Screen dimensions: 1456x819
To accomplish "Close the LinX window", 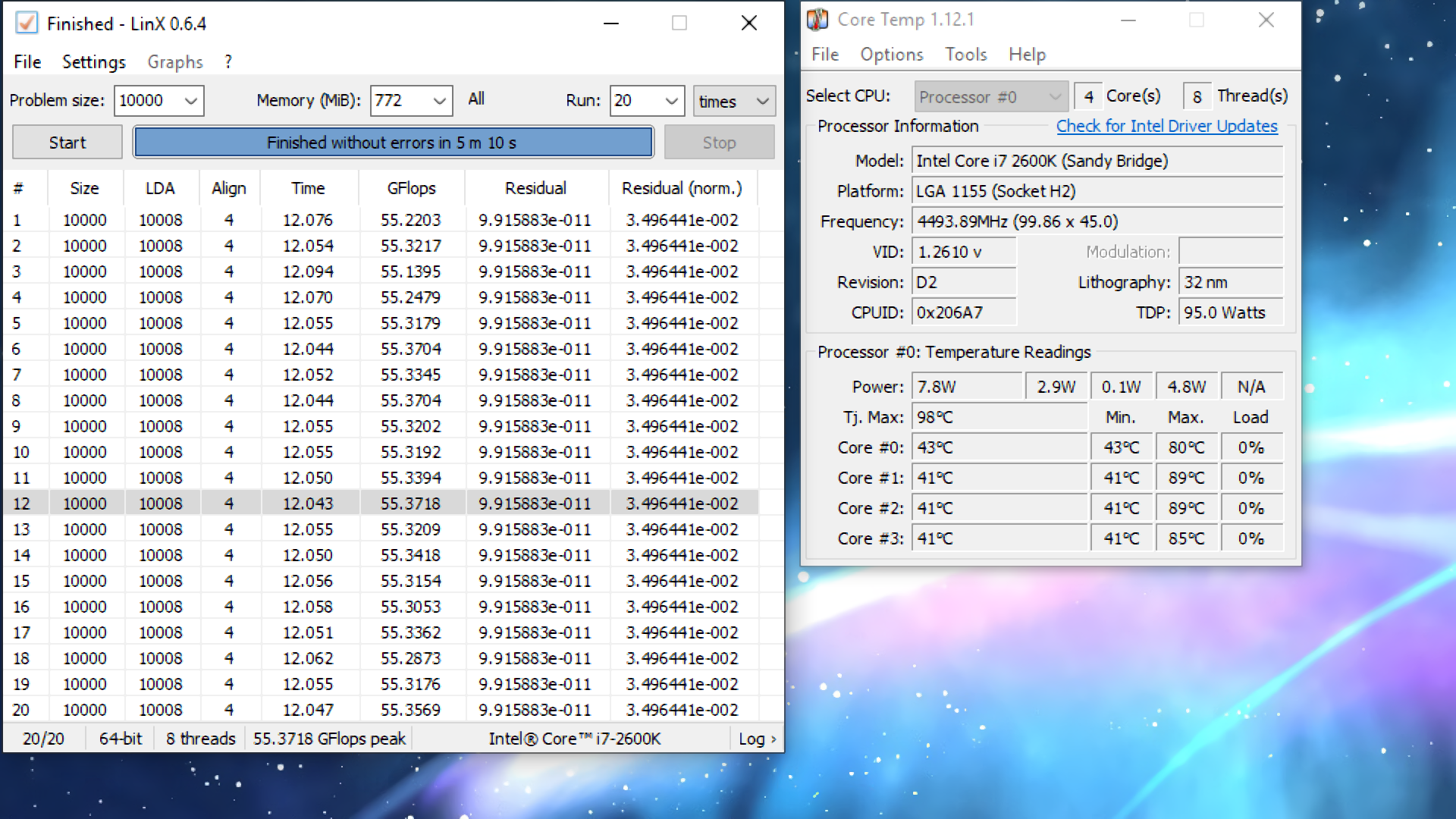I will pos(749,24).
